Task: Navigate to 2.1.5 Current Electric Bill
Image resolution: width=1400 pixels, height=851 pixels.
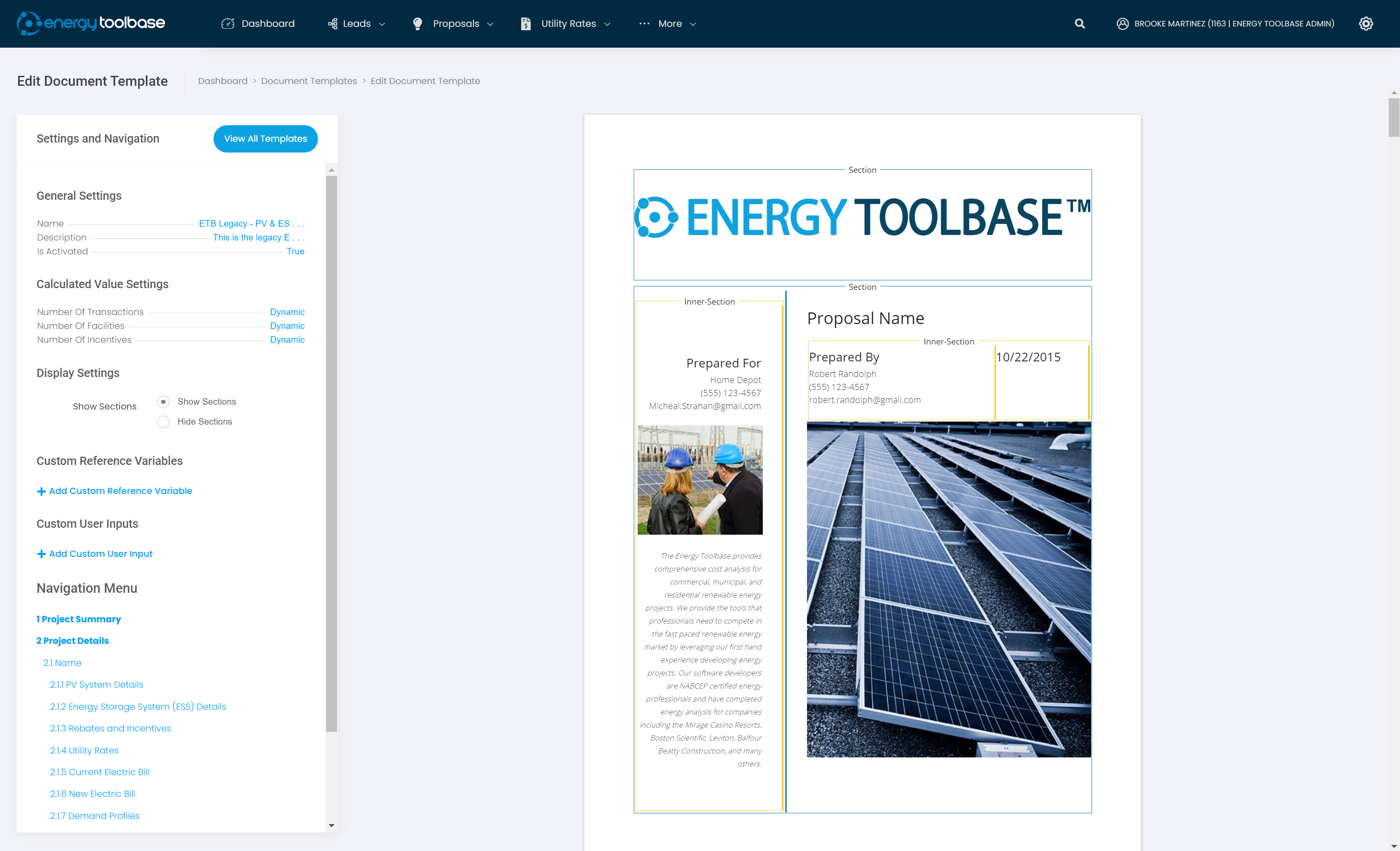Action: (x=100, y=773)
